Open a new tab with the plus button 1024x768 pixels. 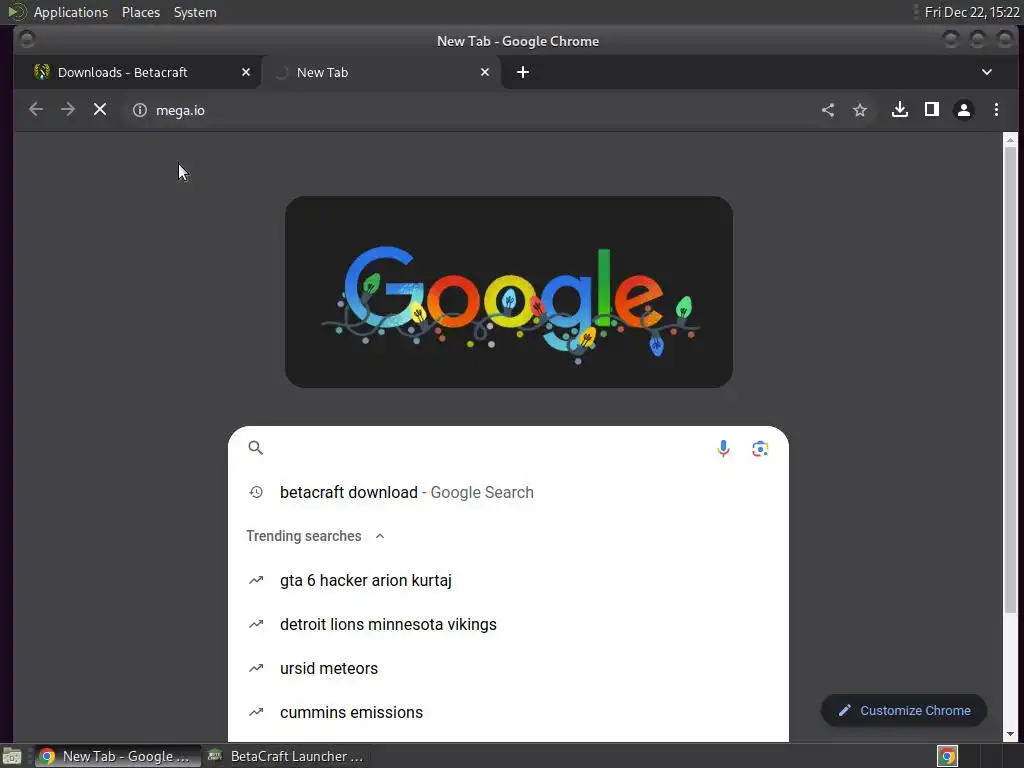tap(522, 72)
